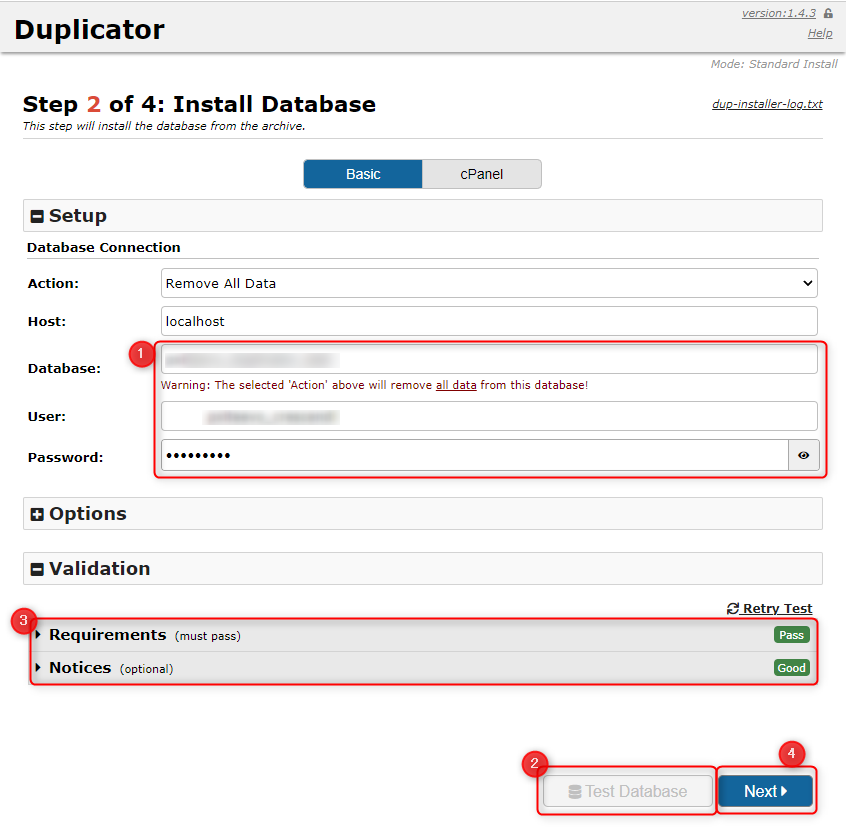Click the User input field
Viewport: 846px width, 836px height.
pos(489,416)
